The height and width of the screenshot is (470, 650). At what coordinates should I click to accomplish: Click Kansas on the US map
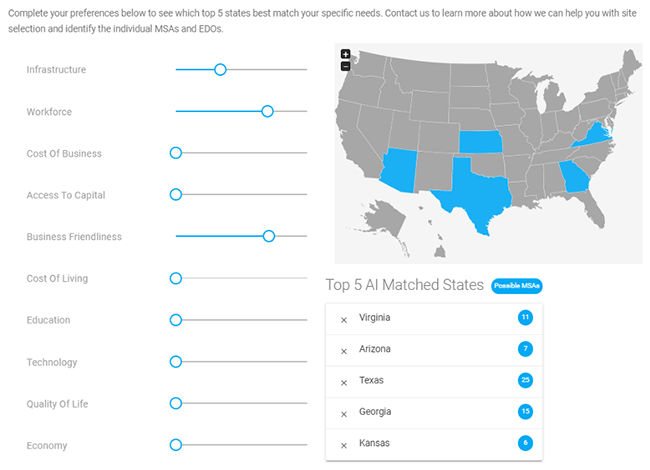coord(480,142)
